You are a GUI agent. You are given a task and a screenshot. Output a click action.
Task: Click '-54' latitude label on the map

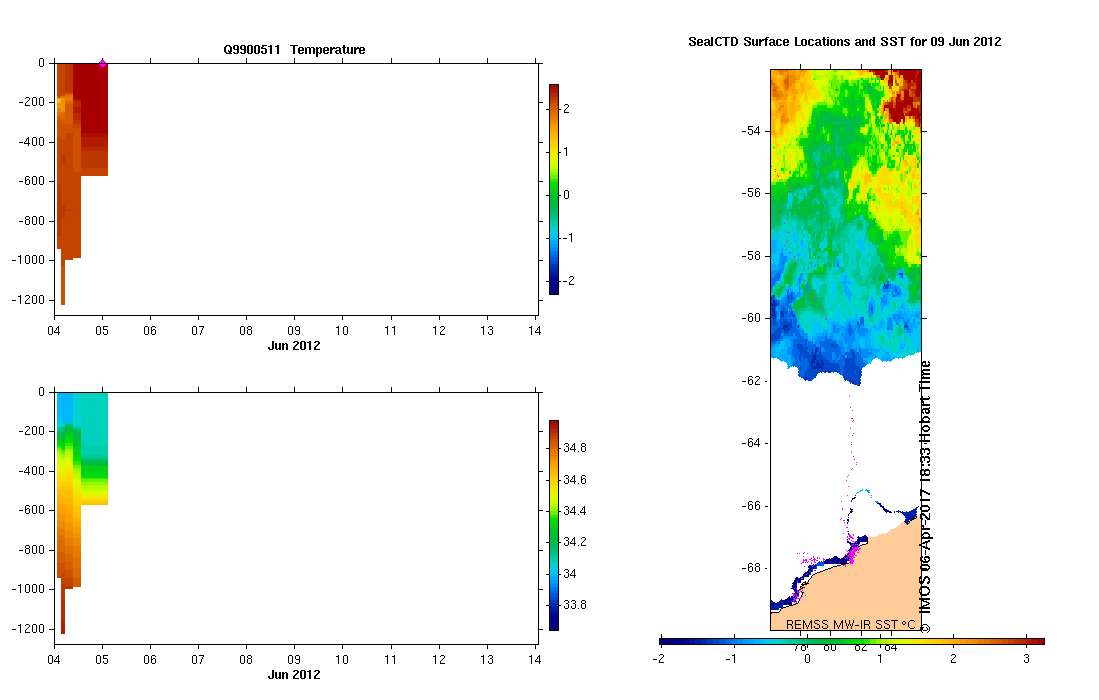(751, 131)
